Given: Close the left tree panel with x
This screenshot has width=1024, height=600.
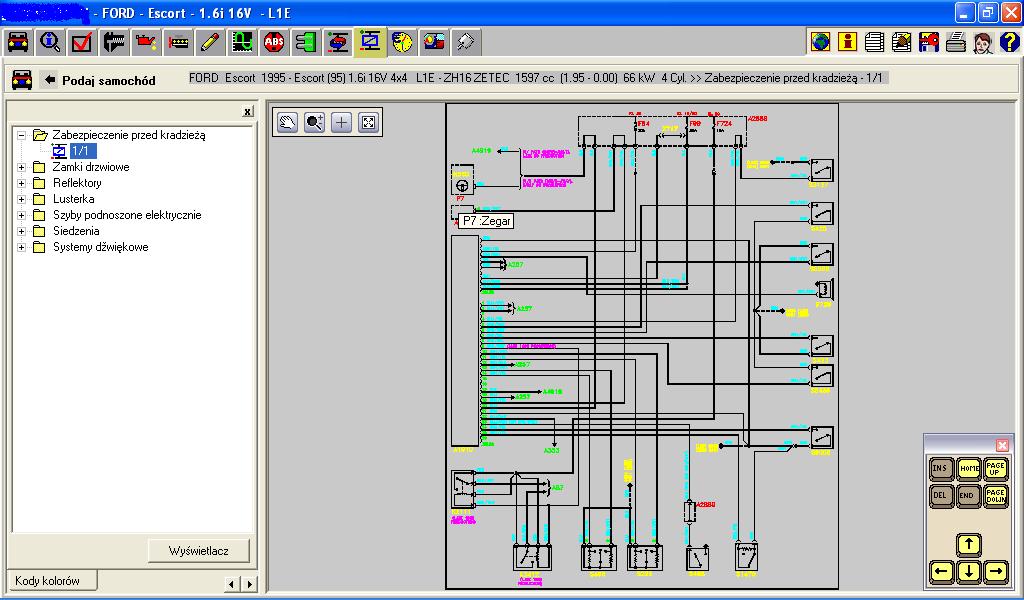Looking at the screenshot, I should point(248,112).
